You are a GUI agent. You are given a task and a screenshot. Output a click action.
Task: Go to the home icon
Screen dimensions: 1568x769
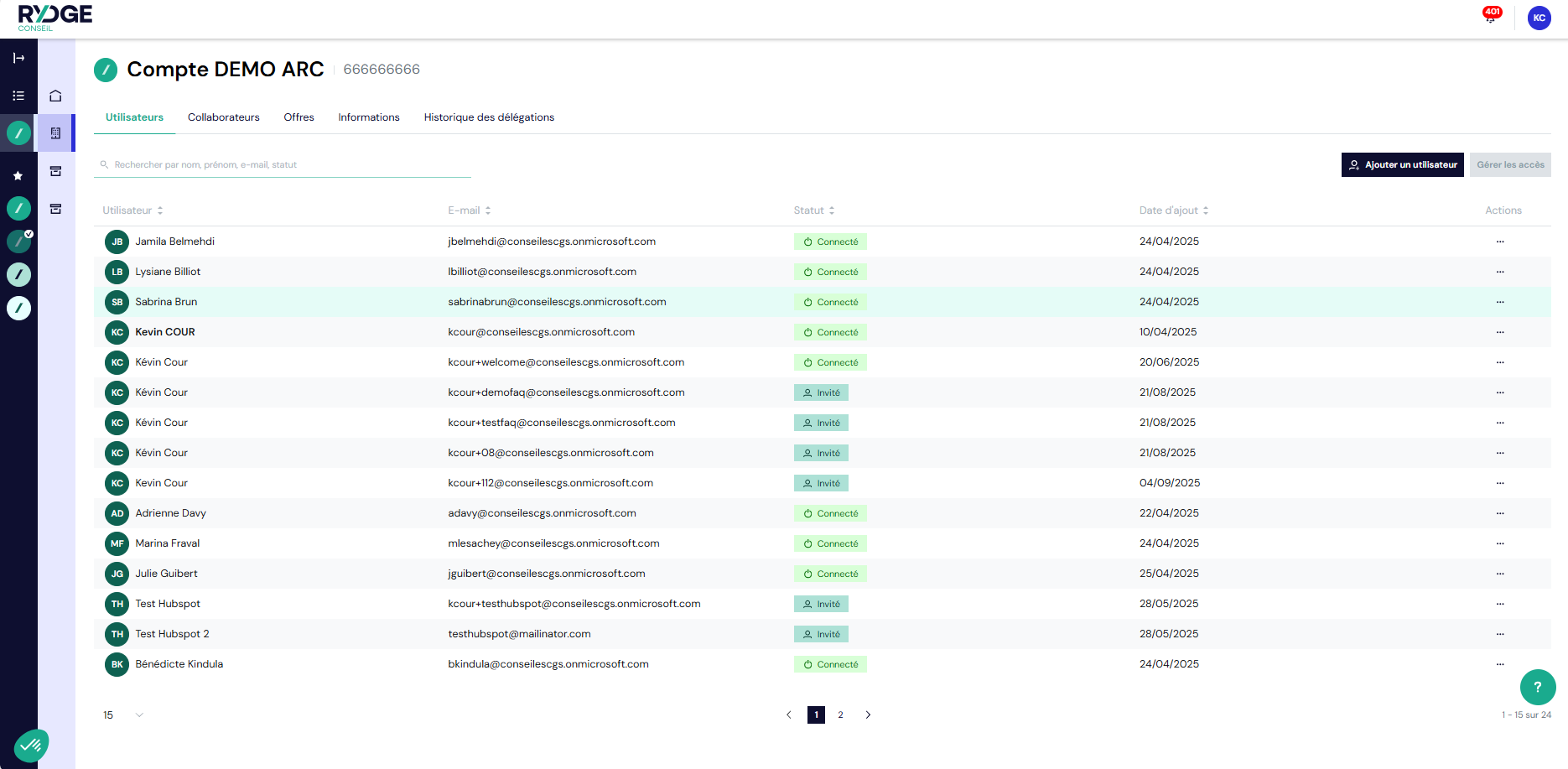(55, 96)
